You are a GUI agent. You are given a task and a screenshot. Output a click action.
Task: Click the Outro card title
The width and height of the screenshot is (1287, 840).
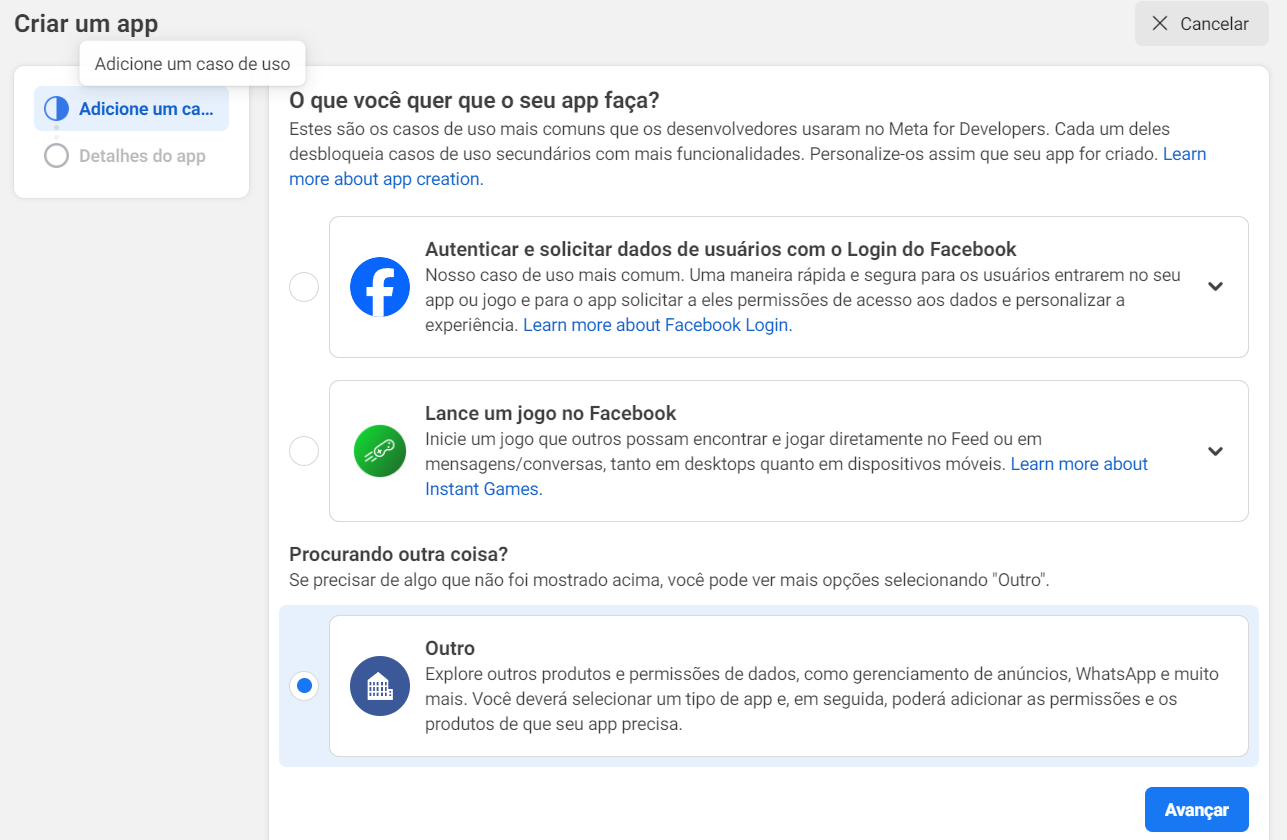(450, 648)
